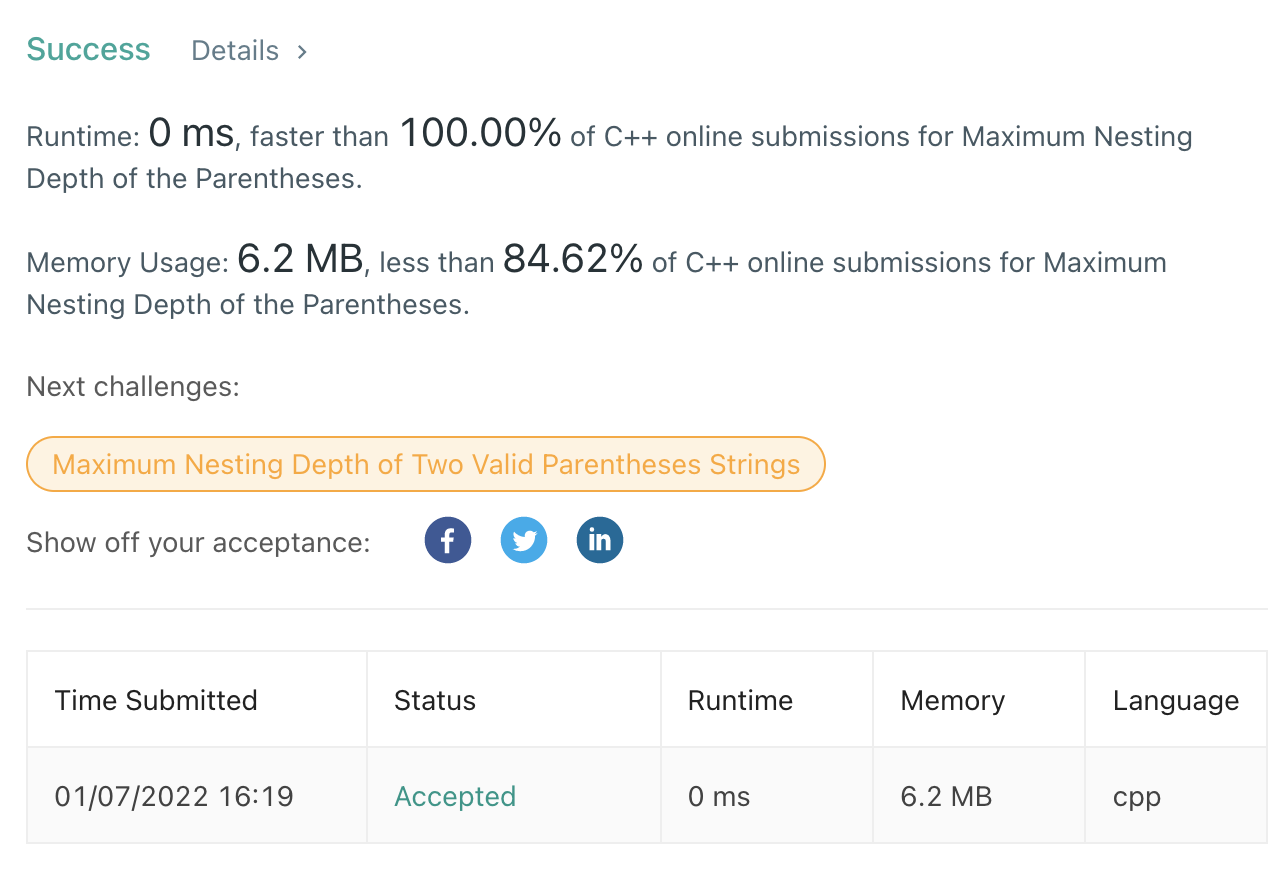
Task: Click the Language column header
Action: [x=1175, y=700]
